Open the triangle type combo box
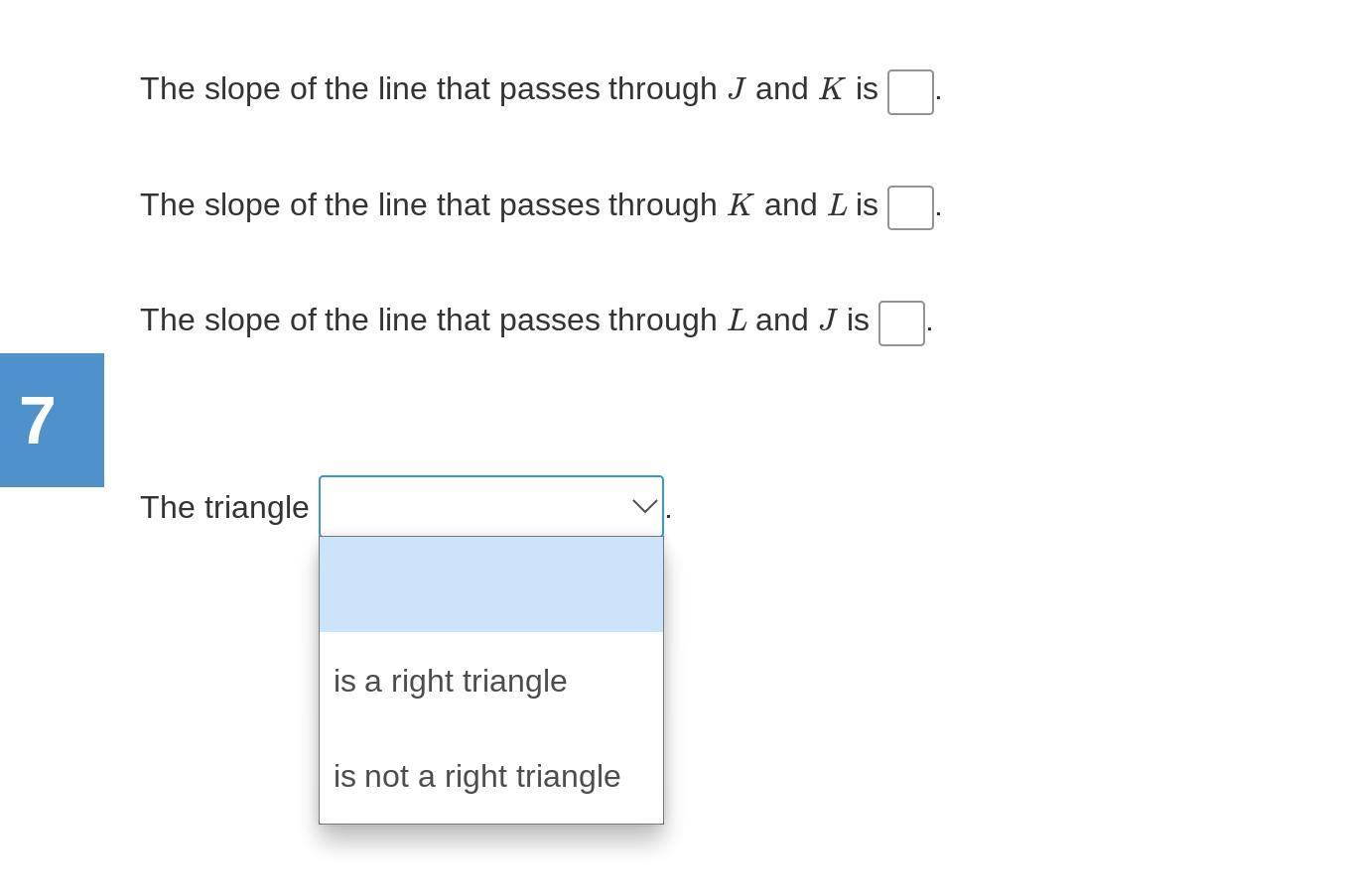The width and height of the screenshot is (1346, 896). 491,507
